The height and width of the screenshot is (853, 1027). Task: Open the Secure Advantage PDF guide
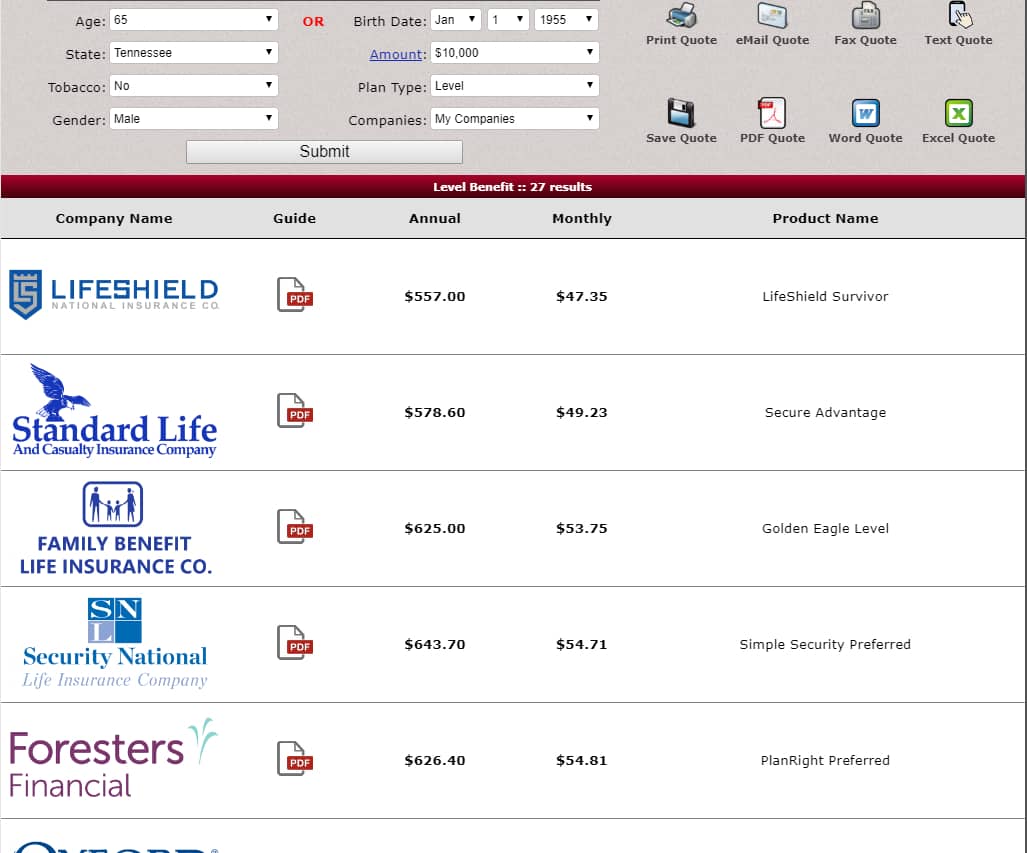[x=295, y=411]
